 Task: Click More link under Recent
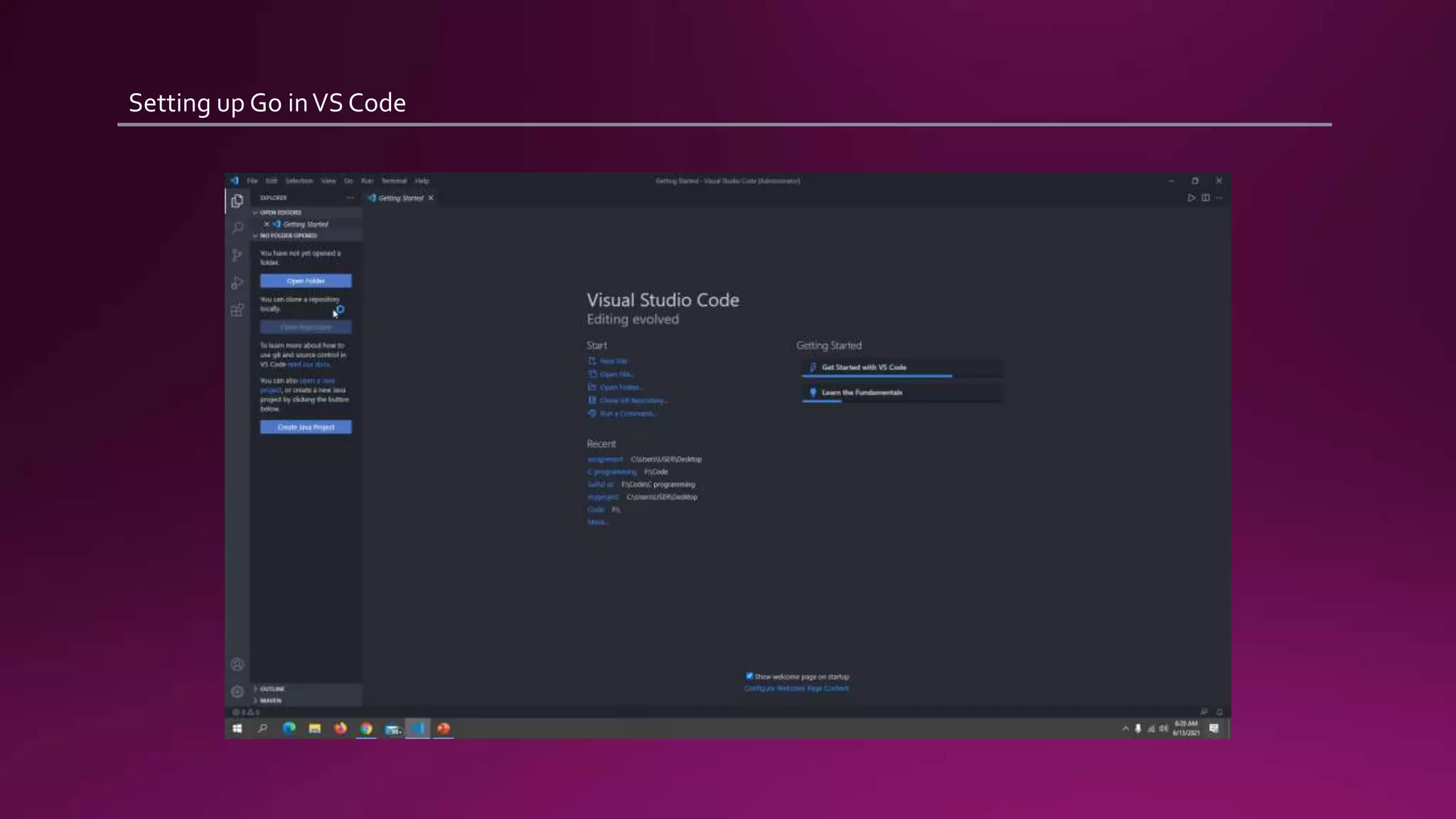pyautogui.click(x=597, y=523)
